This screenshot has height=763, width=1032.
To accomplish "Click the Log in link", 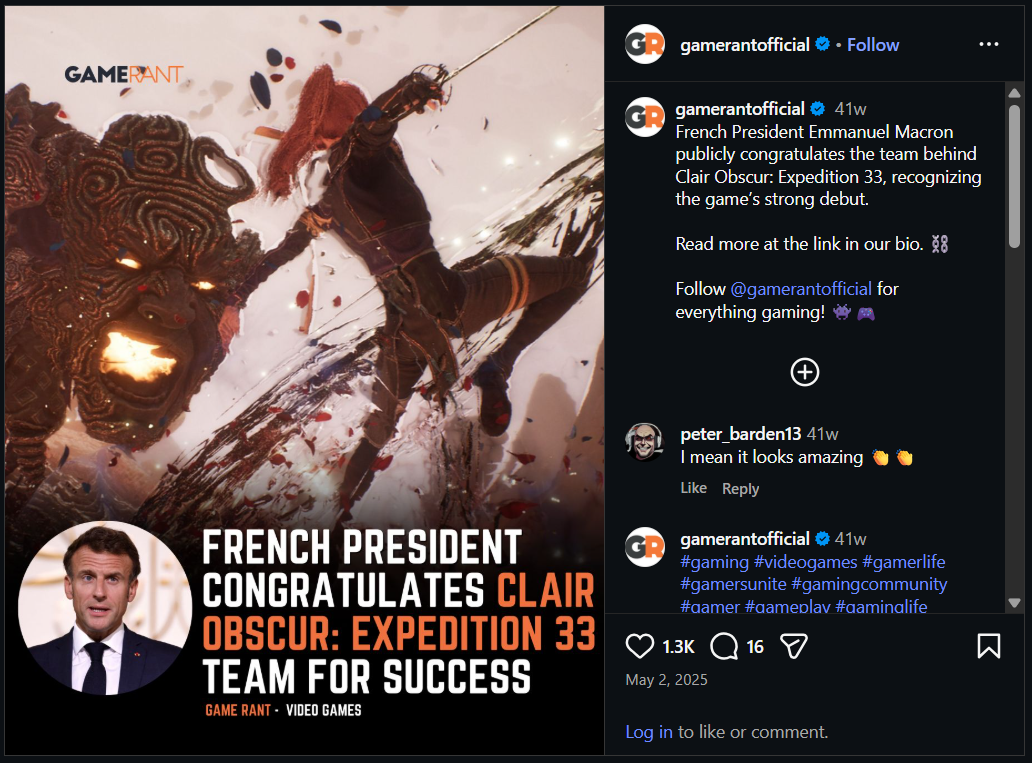I will pyautogui.click(x=648, y=732).
